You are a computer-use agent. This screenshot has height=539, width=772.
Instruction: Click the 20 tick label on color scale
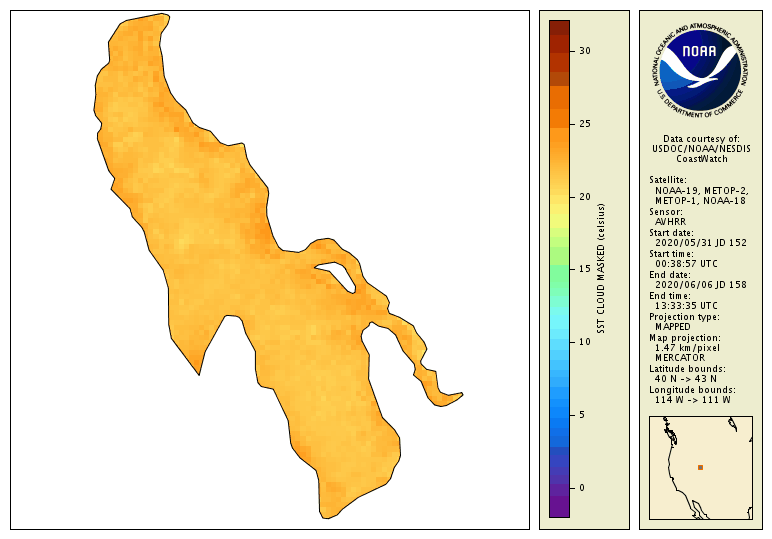point(584,196)
